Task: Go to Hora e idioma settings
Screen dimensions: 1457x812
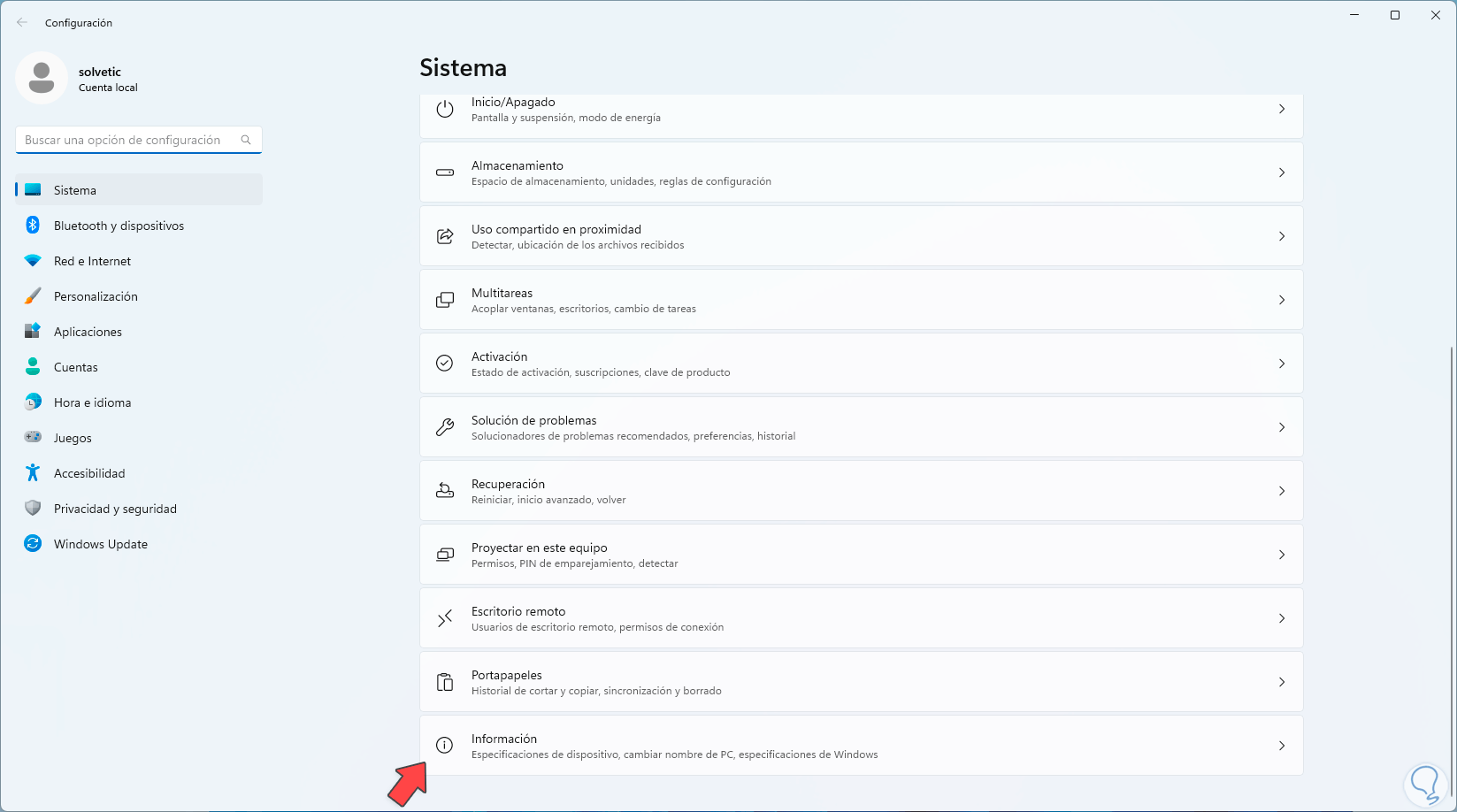Action: click(x=92, y=402)
